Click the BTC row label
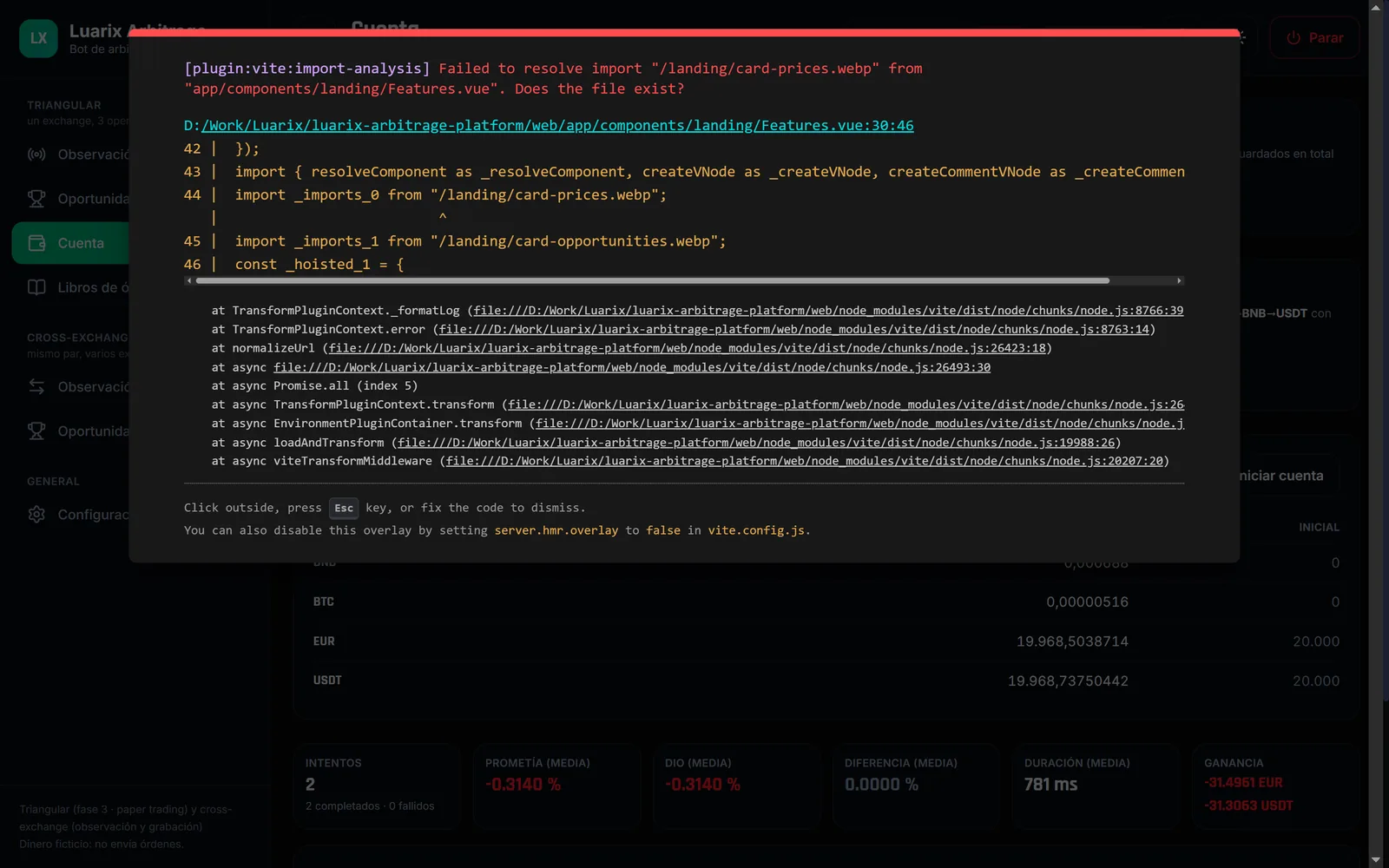1389x868 pixels. [x=324, y=602]
